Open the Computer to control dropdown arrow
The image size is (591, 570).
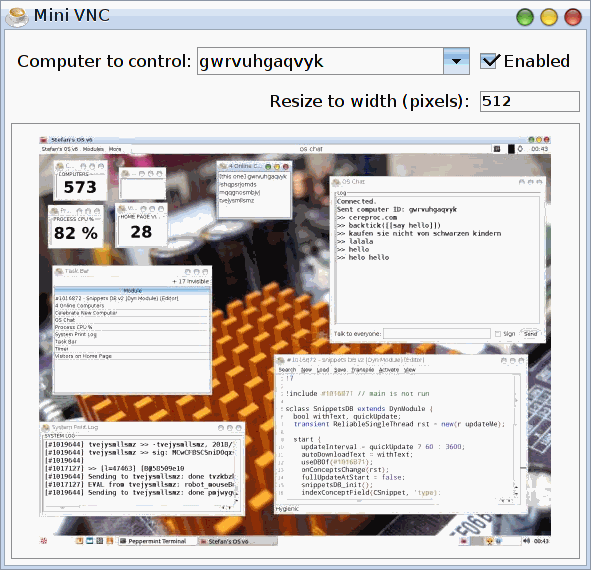click(456, 61)
